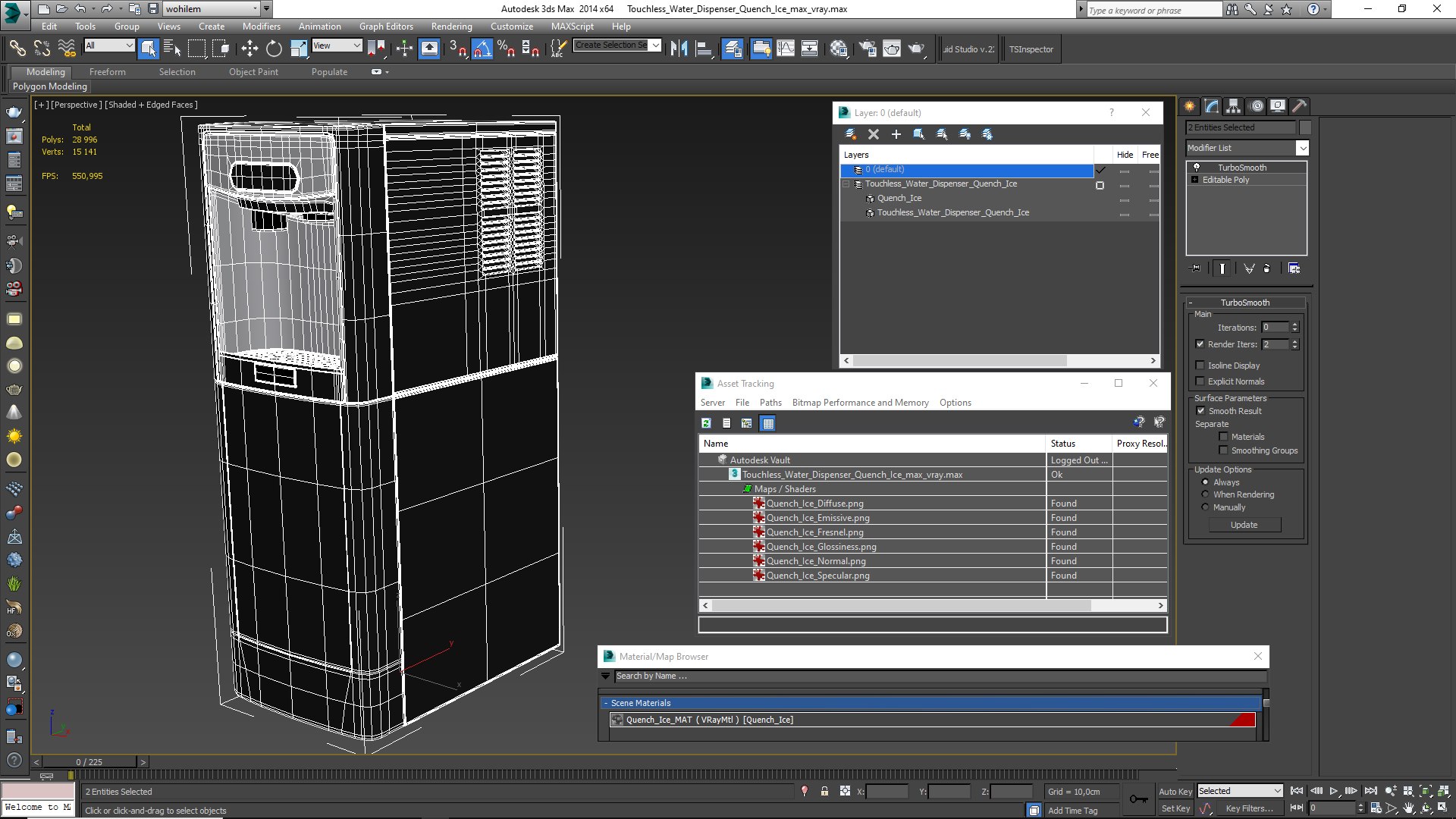
Task: Enable the Isoline Display checkbox
Action: click(x=1200, y=366)
